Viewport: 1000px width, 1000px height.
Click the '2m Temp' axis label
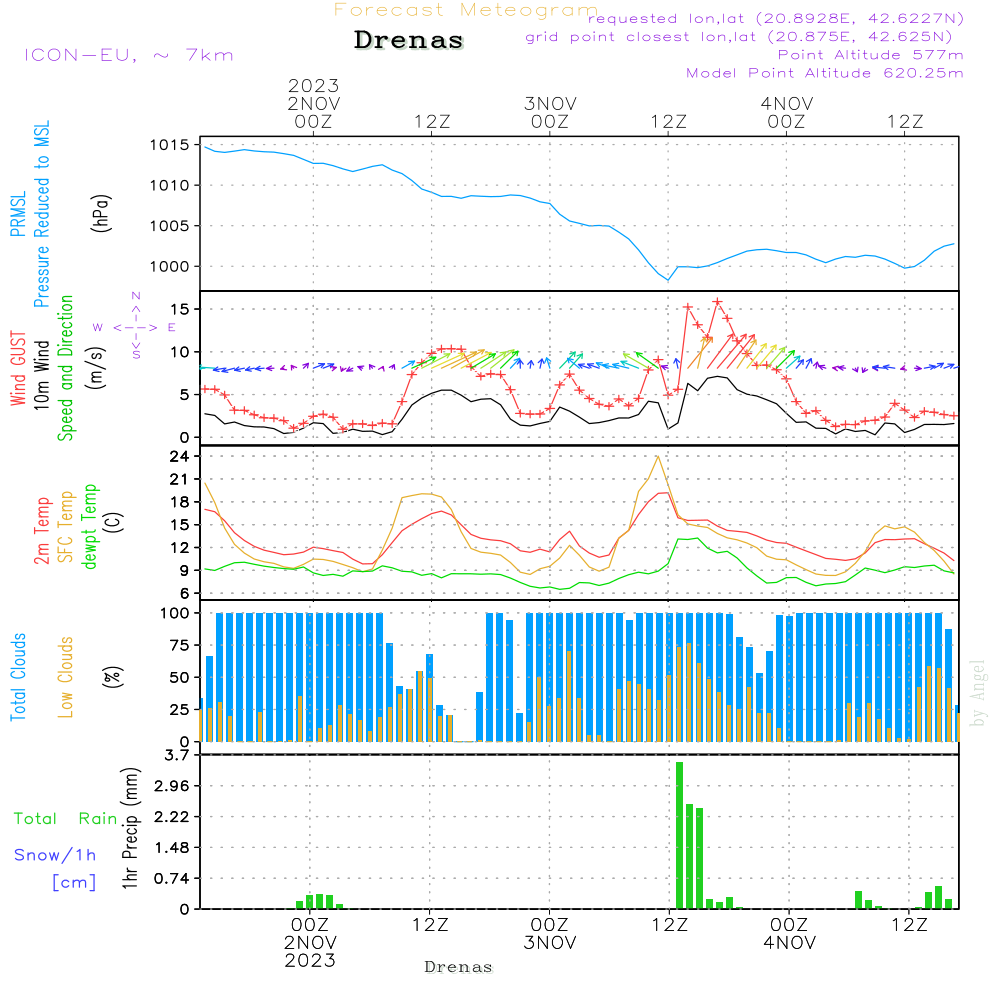pyautogui.click(x=41, y=531)
